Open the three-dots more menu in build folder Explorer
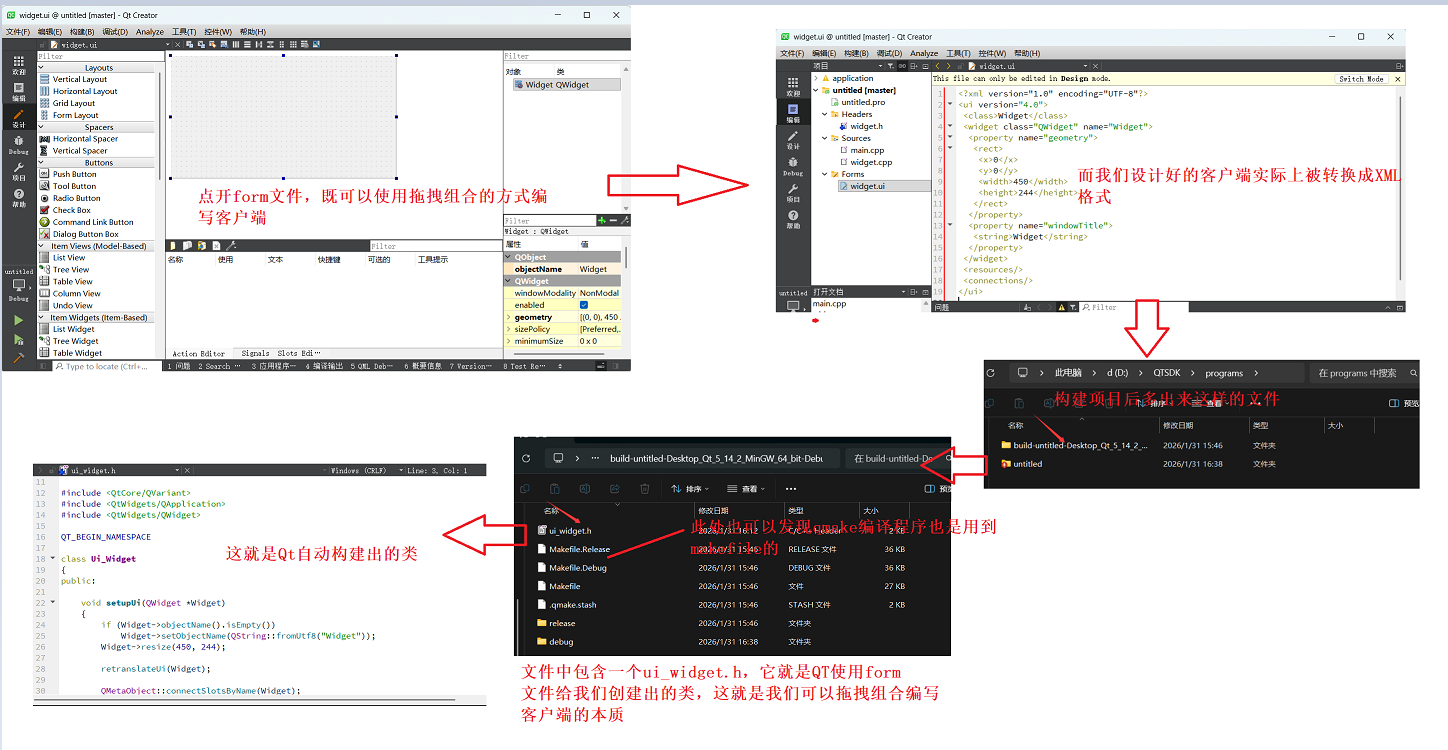 tap(791, 489)
